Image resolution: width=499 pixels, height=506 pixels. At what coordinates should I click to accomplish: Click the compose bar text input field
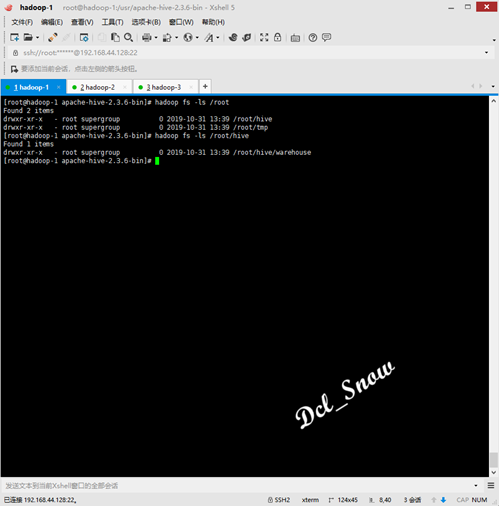237,485
